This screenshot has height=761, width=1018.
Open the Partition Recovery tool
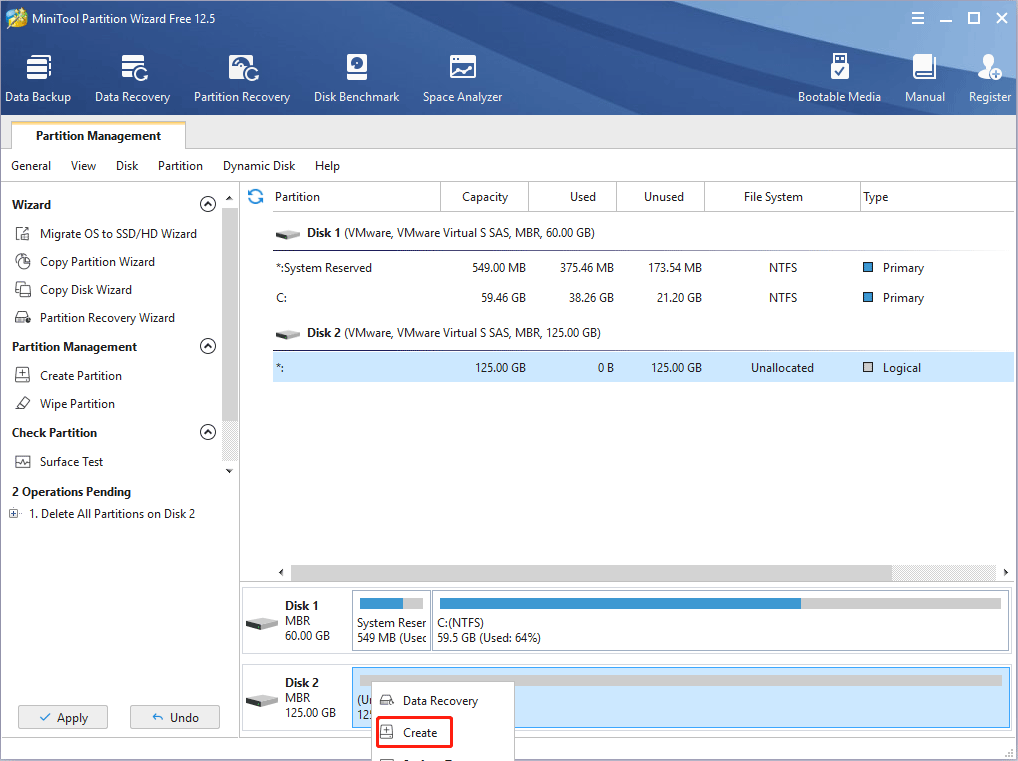(242, 79)
